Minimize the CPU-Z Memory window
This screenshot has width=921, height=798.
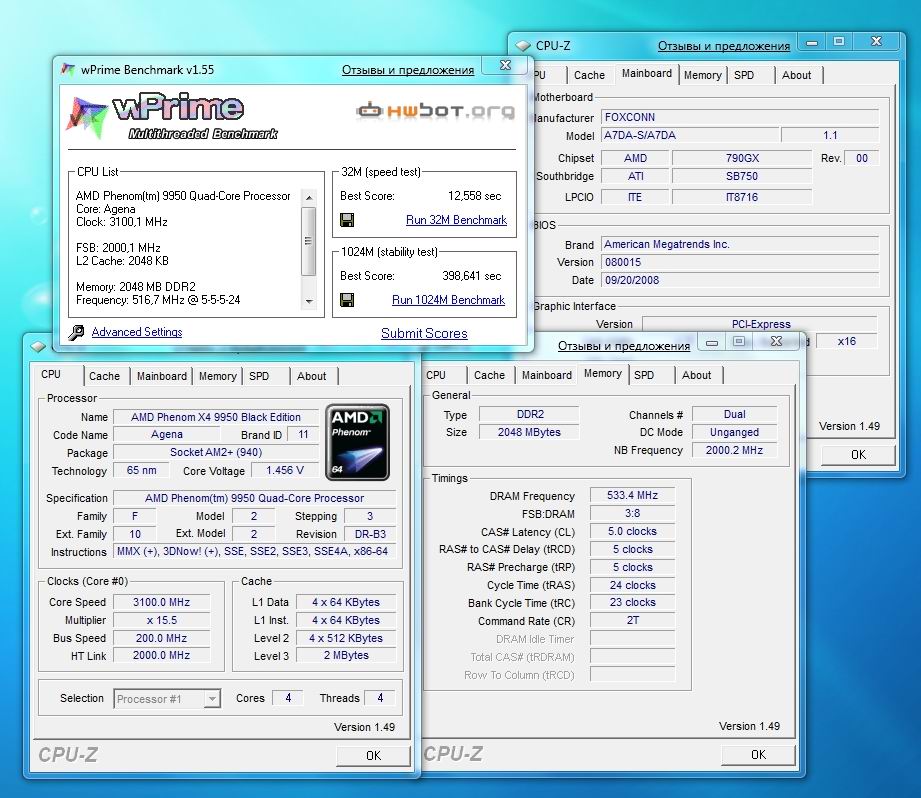coord(711,342)
